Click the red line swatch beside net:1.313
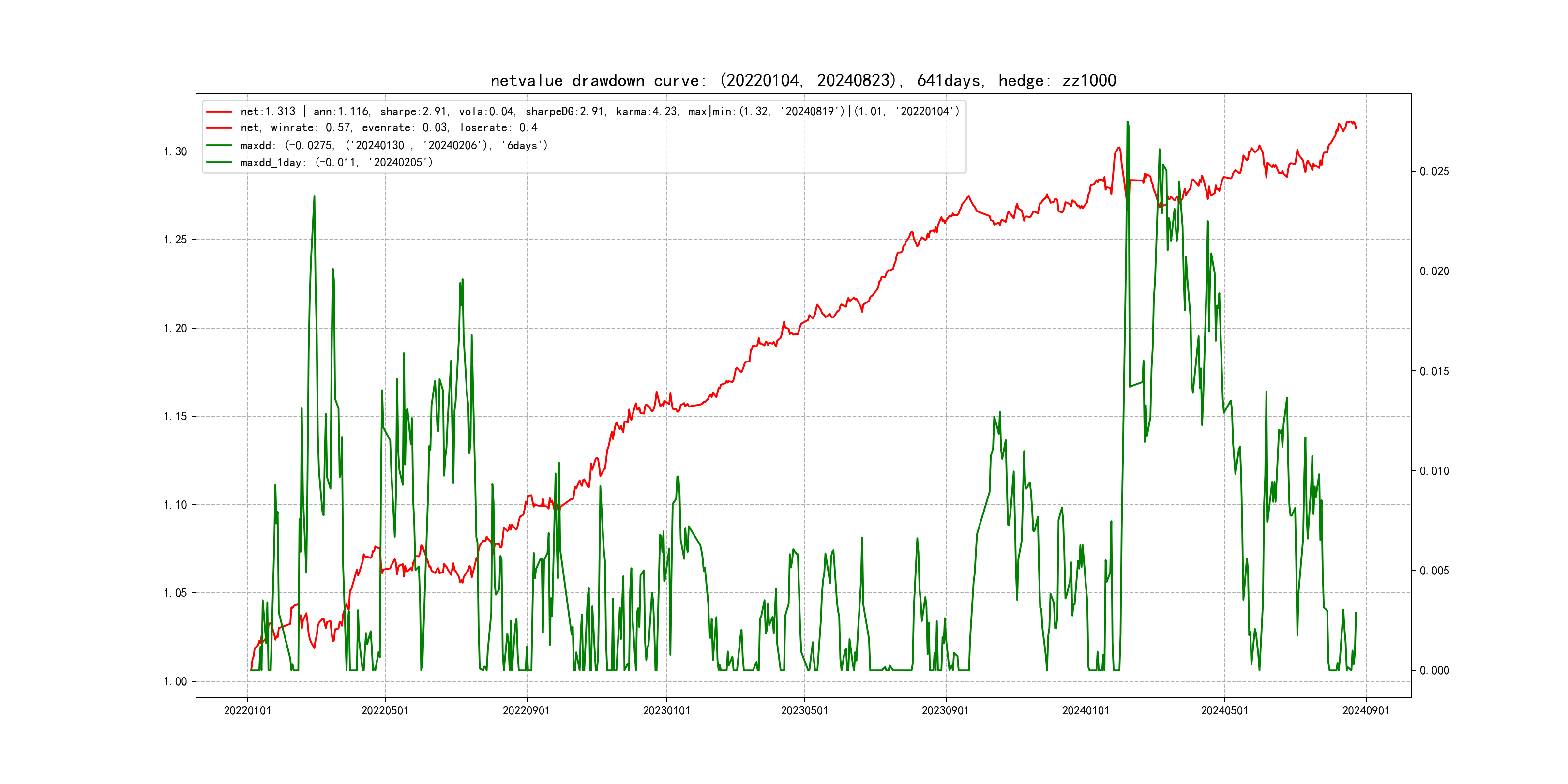Viewport: 1568px width, 784px height. pos(219,111)
